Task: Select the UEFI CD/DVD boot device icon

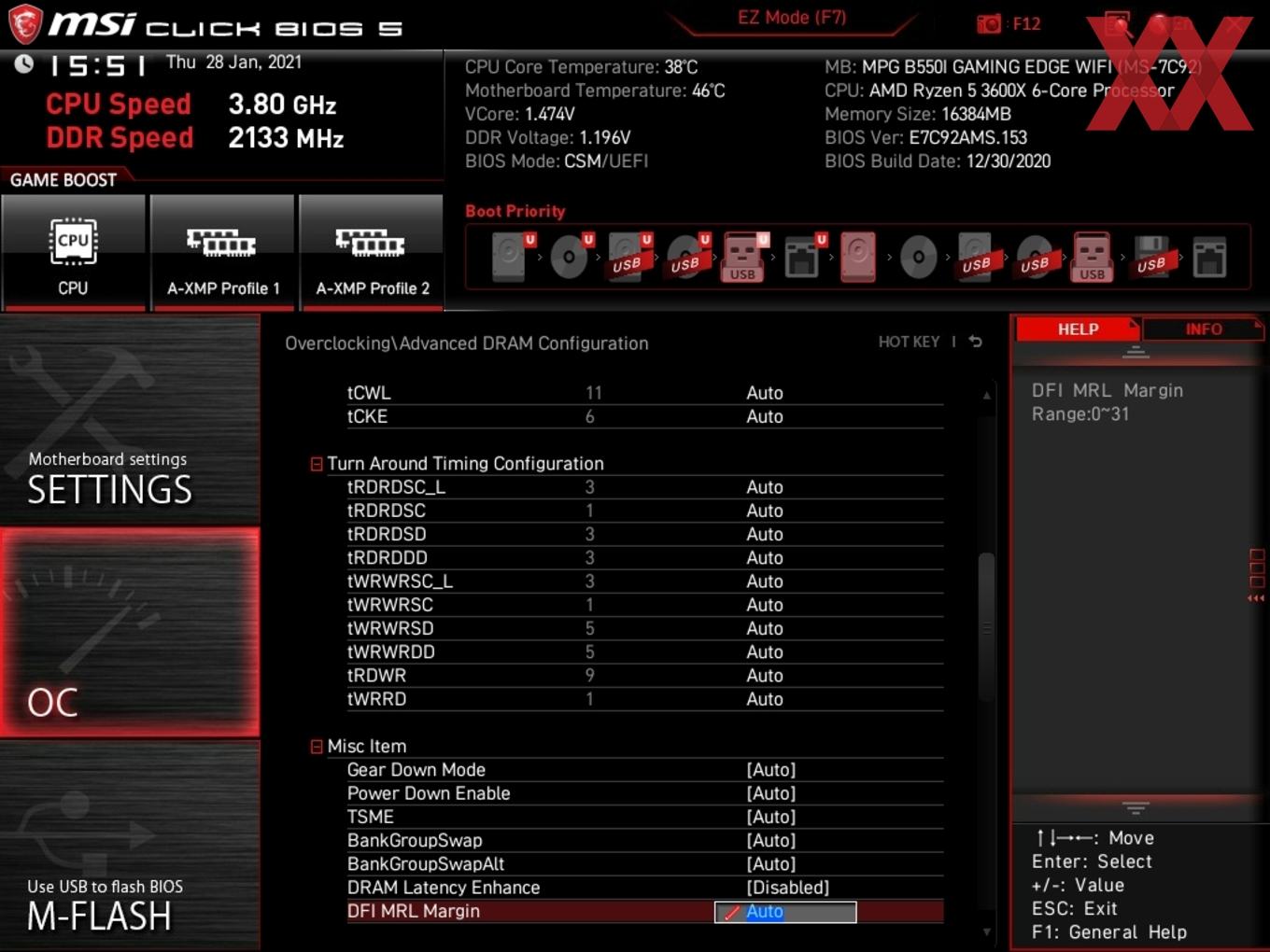Action: (569, 257)
